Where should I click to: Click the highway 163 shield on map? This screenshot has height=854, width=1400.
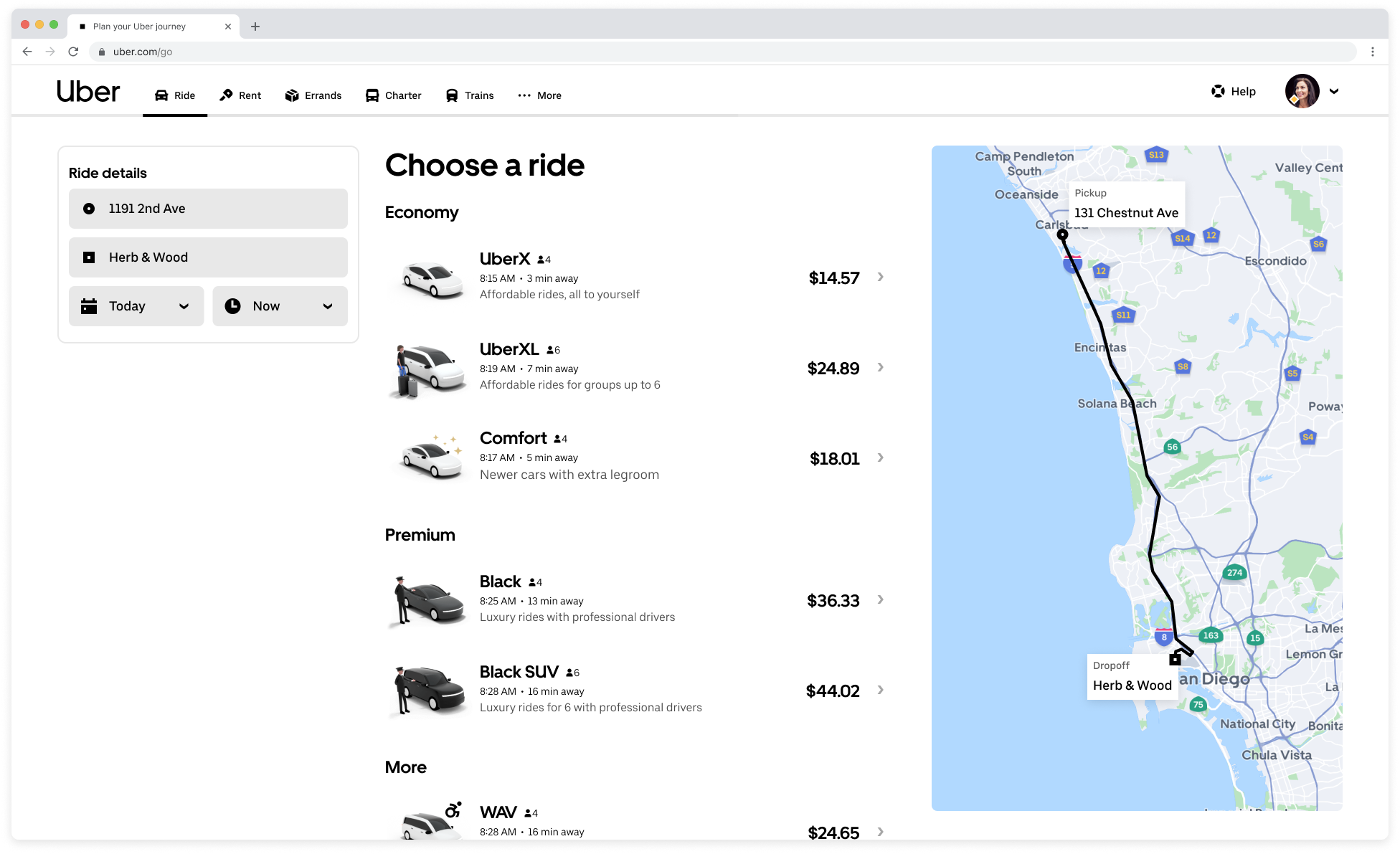tap(1211, 635)
